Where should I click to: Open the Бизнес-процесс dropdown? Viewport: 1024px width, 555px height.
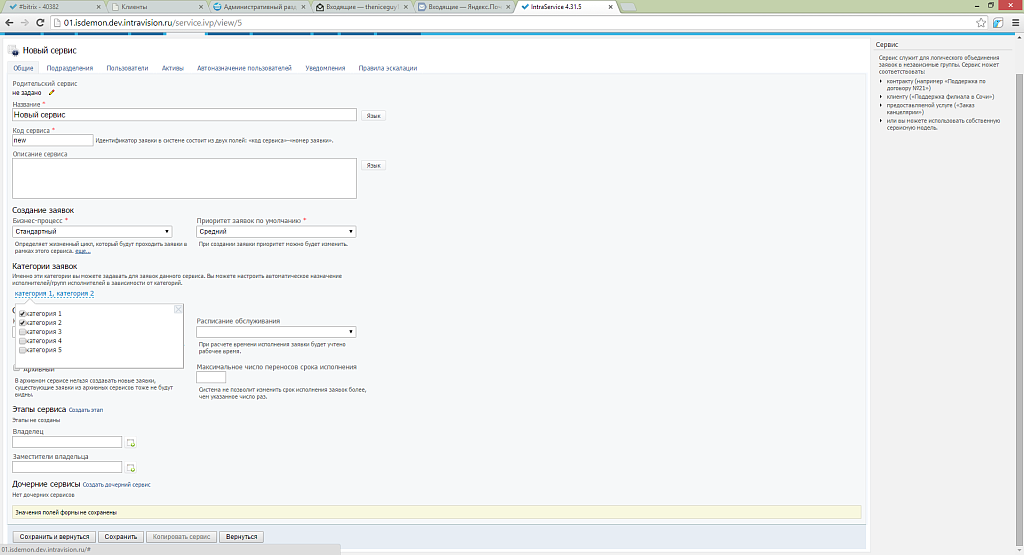click(92, 232)
